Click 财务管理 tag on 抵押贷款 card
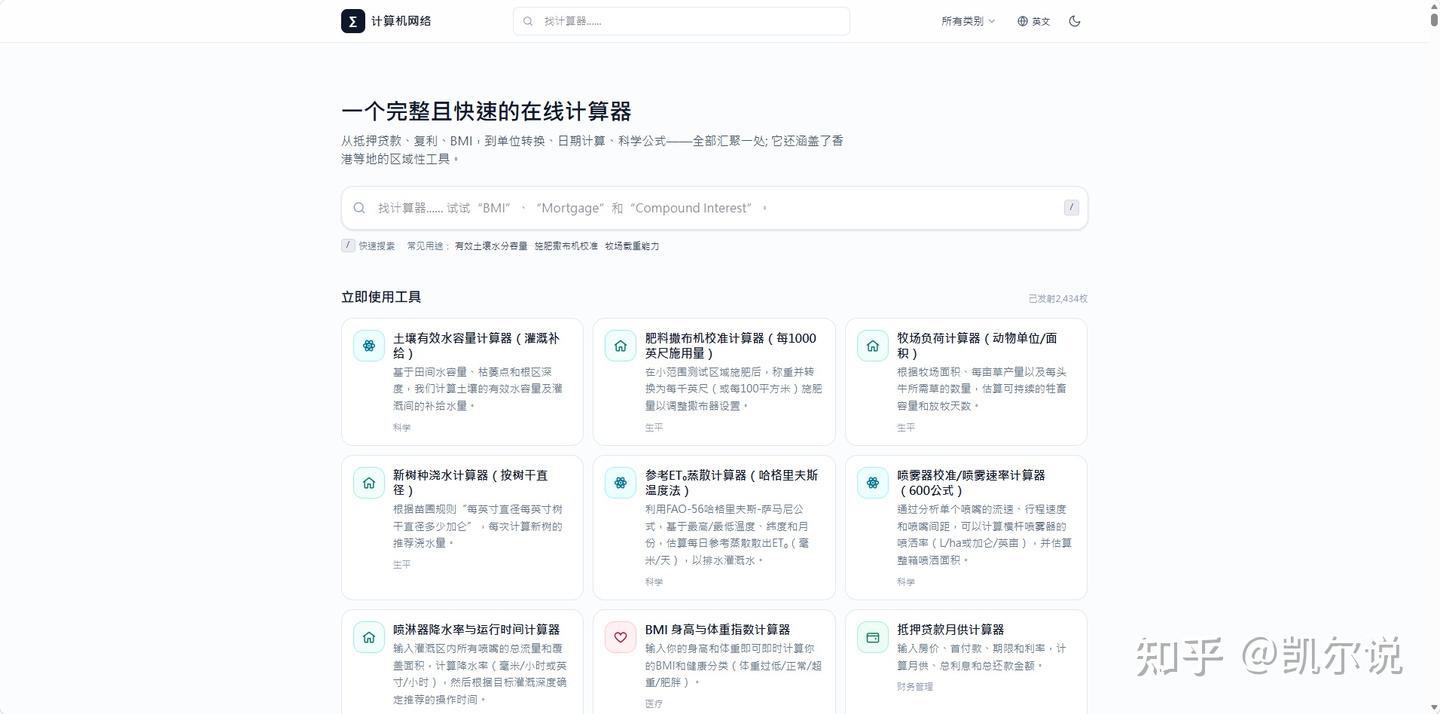 pyautogui.click(x=915, y=687)
